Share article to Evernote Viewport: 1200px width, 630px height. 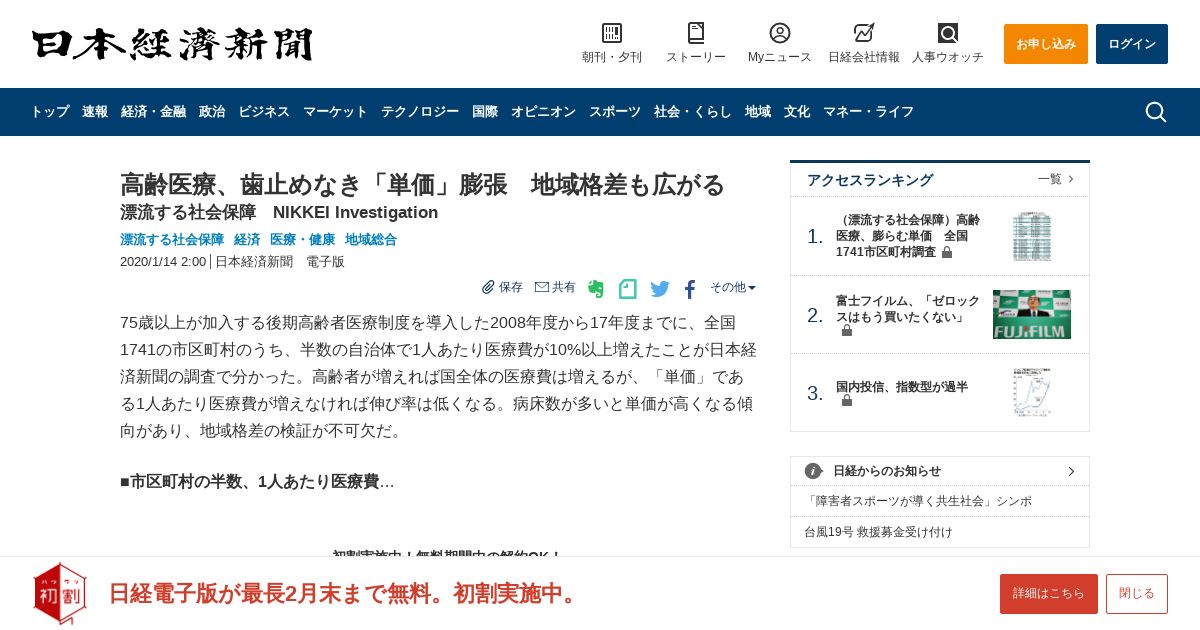(x=596, y=289)
